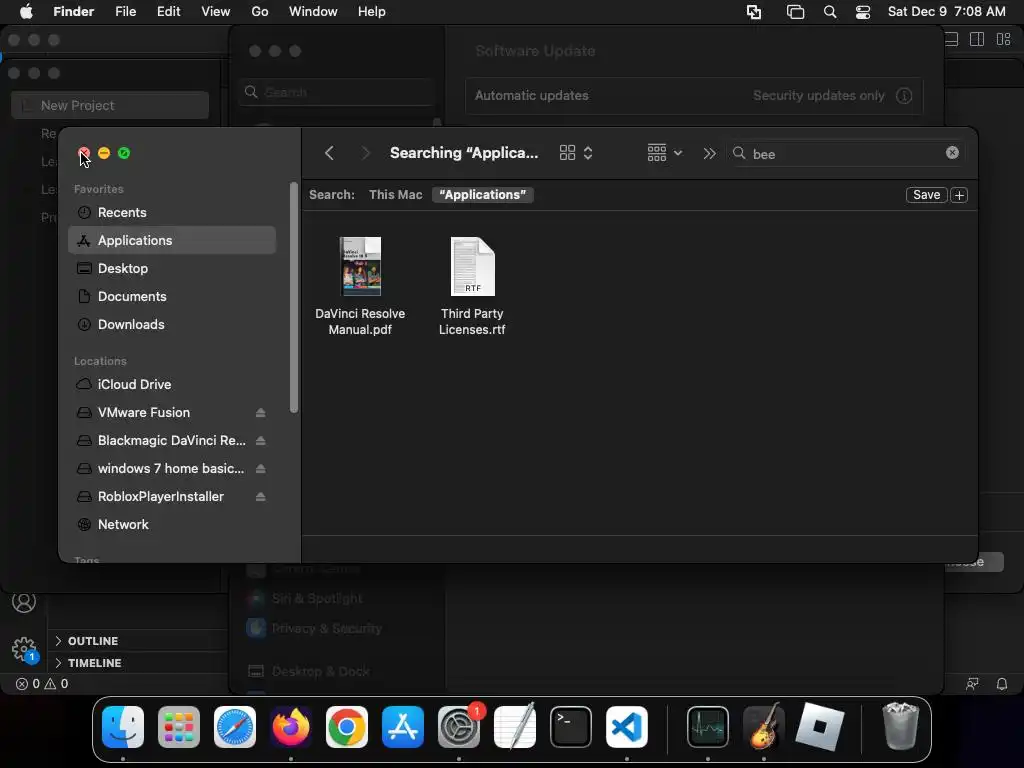Open Safari from the Dock
This screenshot has height=768, width=1024.
coord(235,727)
